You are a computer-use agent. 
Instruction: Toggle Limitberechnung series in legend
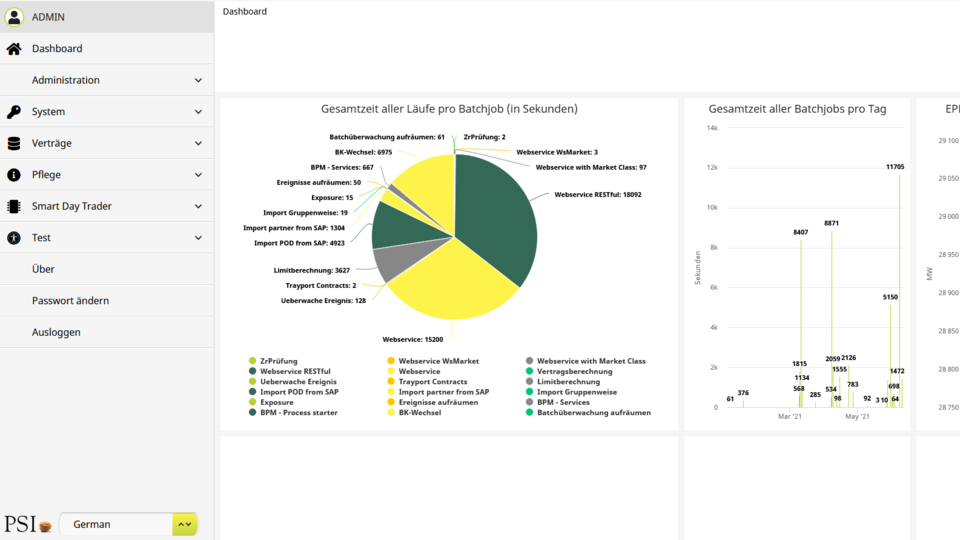click(567, 382)
